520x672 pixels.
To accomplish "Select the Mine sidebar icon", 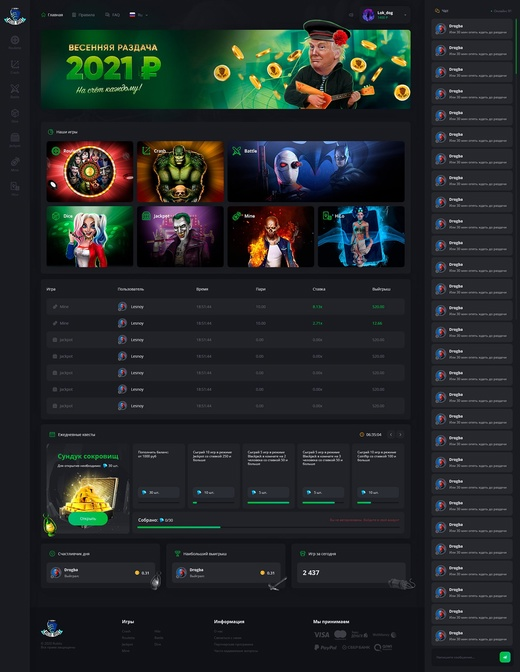I will click(x=15, y=164).
